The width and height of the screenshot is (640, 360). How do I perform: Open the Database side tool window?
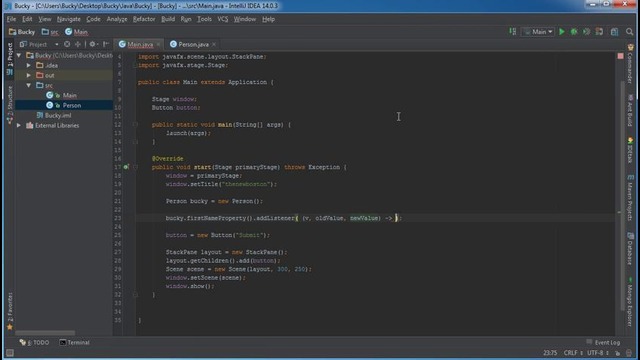pyautogui.click(x=630, y=249)
